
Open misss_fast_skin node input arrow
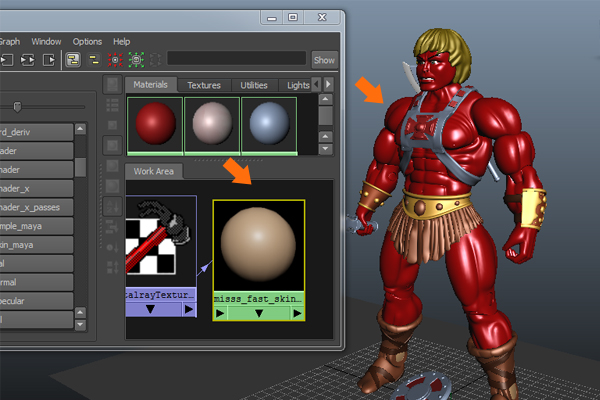tap(220, 314)
